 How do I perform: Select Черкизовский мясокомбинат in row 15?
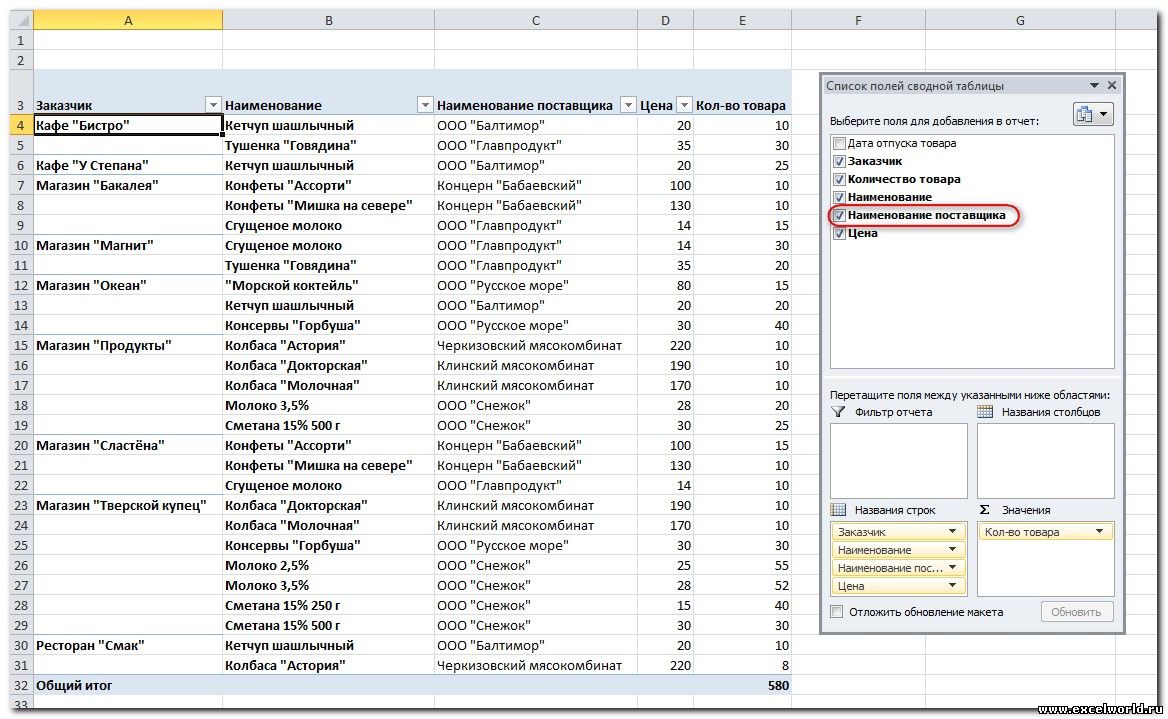tap(536, 346)
